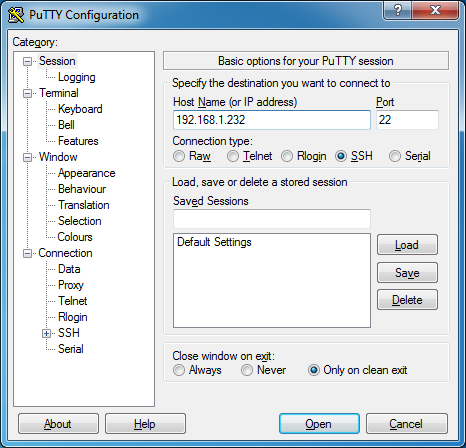466x448 pixels.
Task: Click the Load session button
Action: pyautogui.click(x=407, y=245)
